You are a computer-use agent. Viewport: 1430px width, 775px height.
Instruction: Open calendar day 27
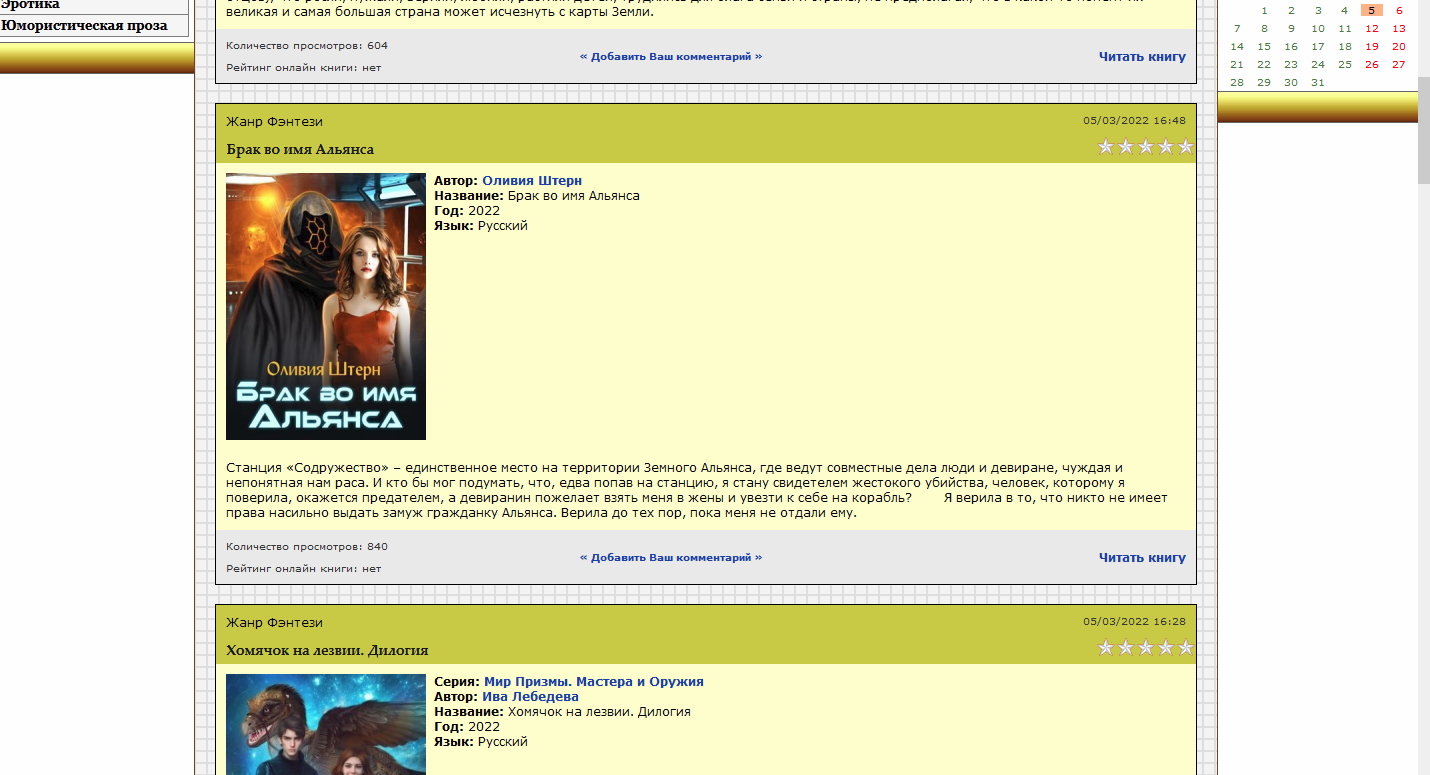pos(1399,65)
